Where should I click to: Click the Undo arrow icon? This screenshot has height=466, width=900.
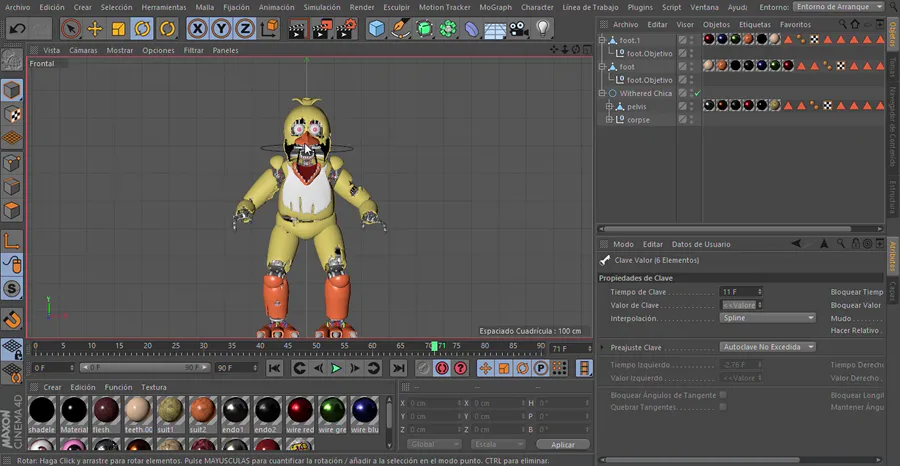[17, 29]
